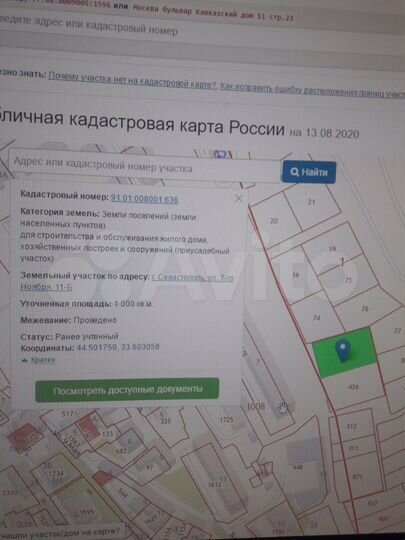This screenshot has width=405, height=540.
Task: Select parcel 97 on the map
Action: 149,467
